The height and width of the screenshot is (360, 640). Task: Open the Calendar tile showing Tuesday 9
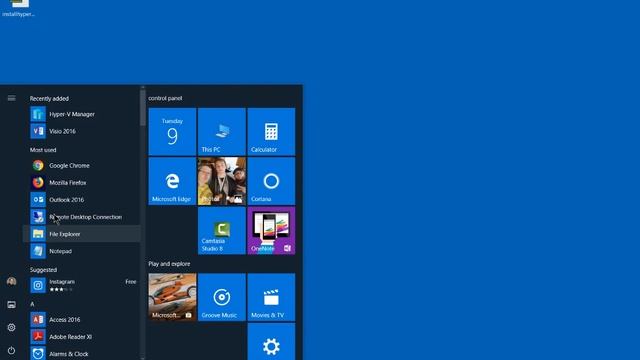[x=172, y=132]
